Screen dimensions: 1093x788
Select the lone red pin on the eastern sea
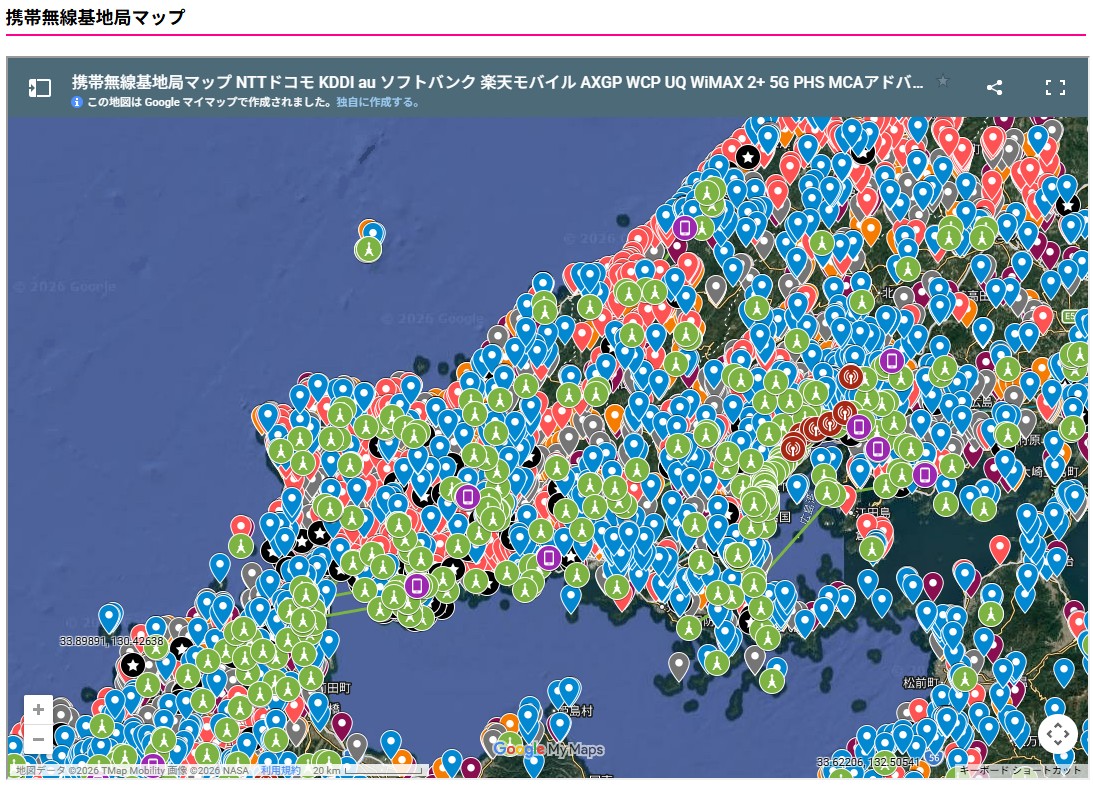(x=1000, y=547)
